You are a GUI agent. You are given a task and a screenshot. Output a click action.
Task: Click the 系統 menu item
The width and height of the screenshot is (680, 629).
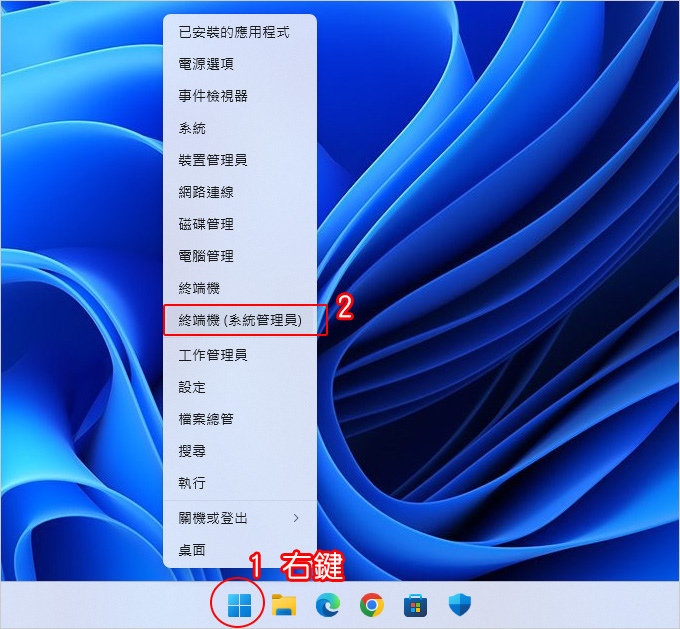coord(240,128)
